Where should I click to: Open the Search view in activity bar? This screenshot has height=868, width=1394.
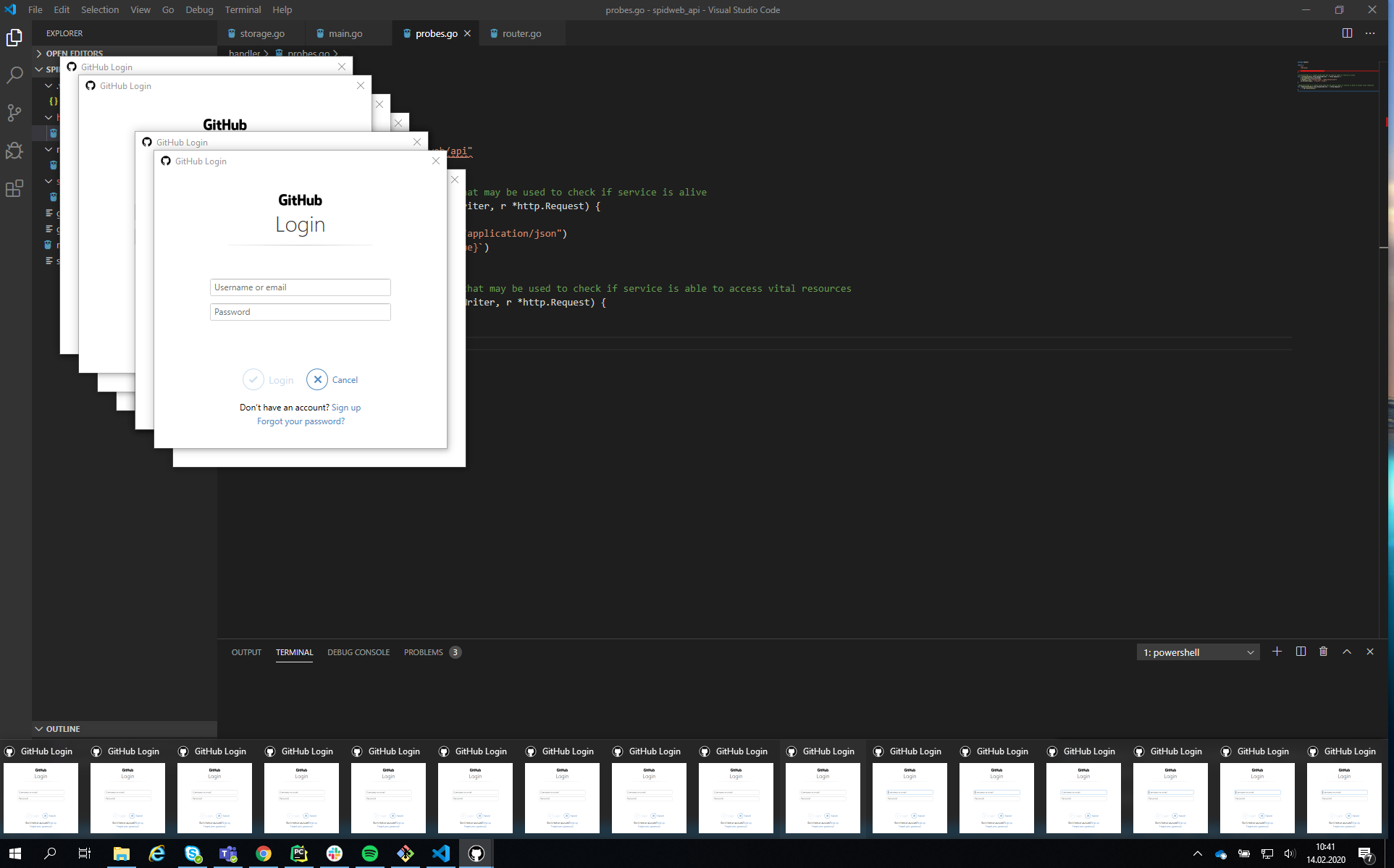pyautogui.click(x=14, y=75)
